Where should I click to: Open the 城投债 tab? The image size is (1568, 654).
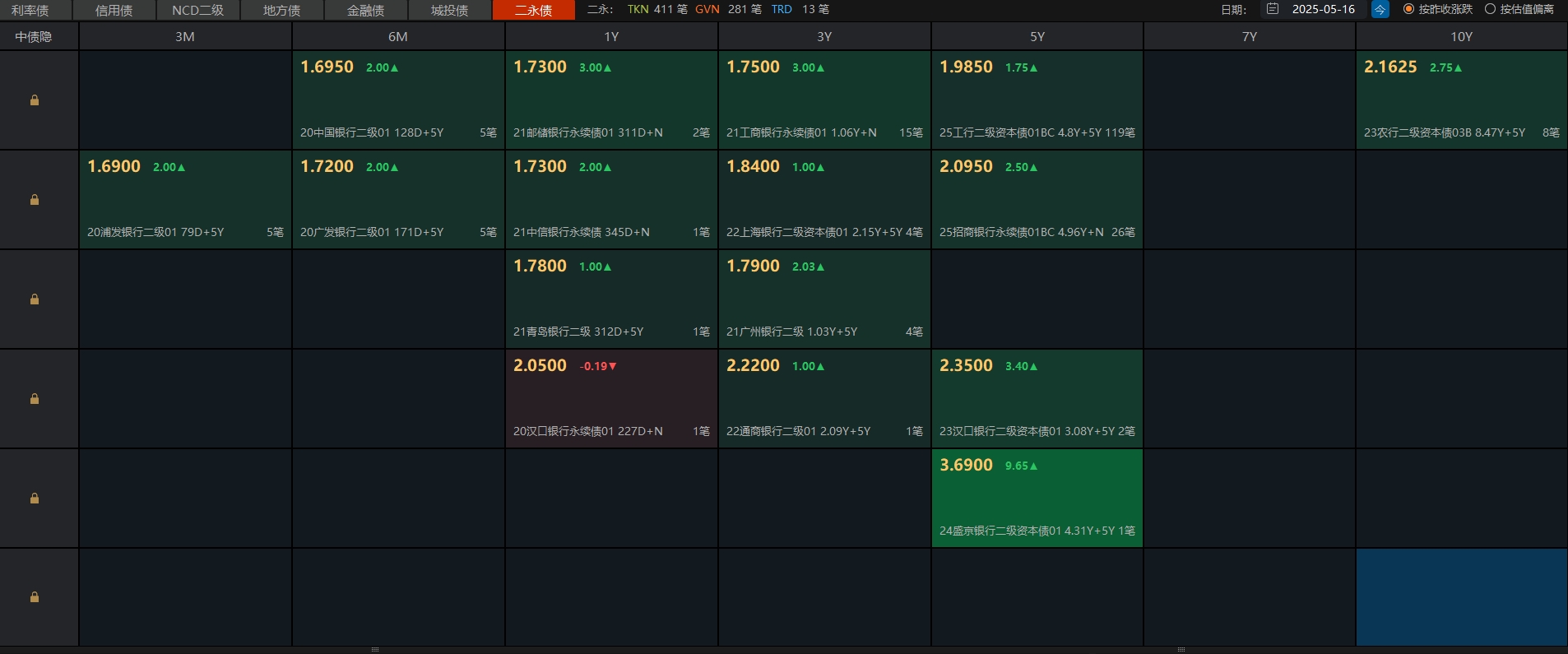click(450, 10)
